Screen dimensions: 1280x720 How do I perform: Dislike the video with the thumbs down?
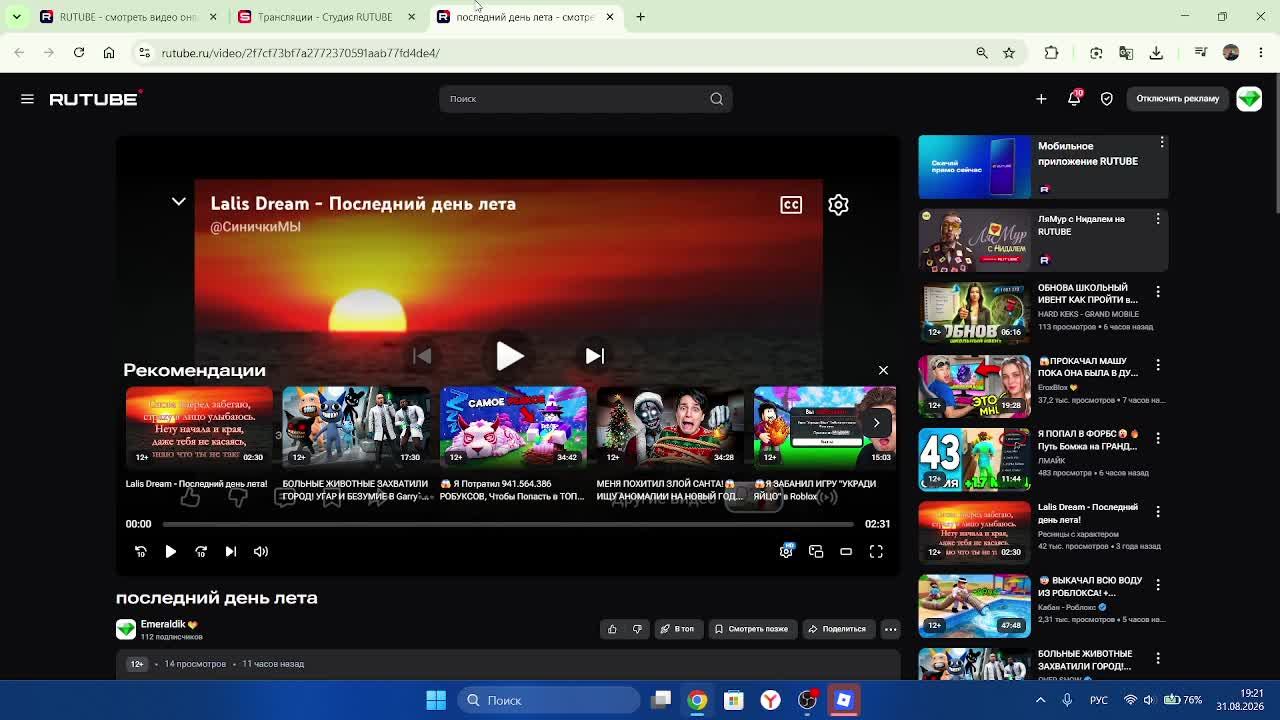[x=637, y=629]
